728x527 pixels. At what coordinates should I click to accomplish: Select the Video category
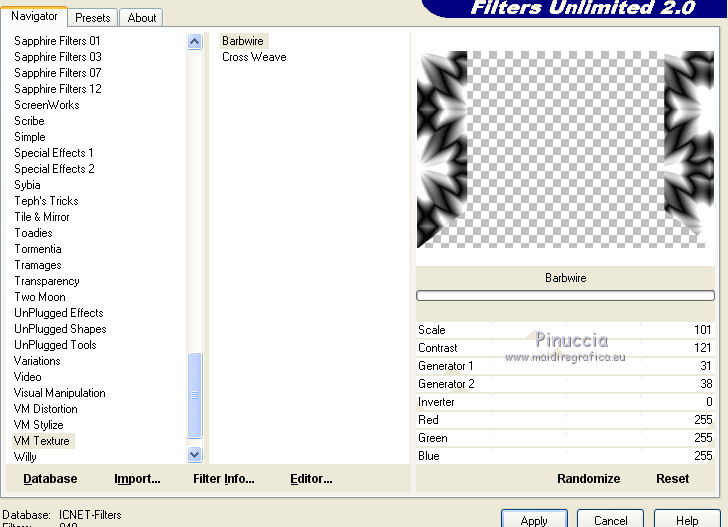pyautogui.click(x=27, y=377)
